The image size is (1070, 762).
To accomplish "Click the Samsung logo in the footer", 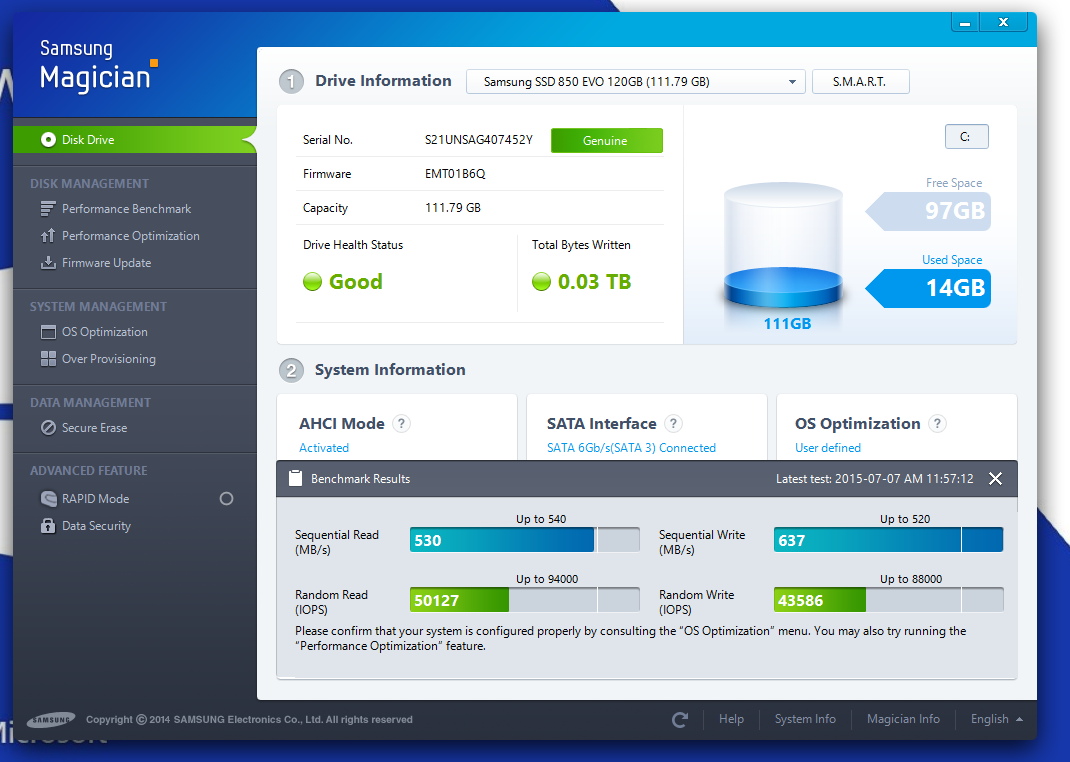I will point(51,720).
